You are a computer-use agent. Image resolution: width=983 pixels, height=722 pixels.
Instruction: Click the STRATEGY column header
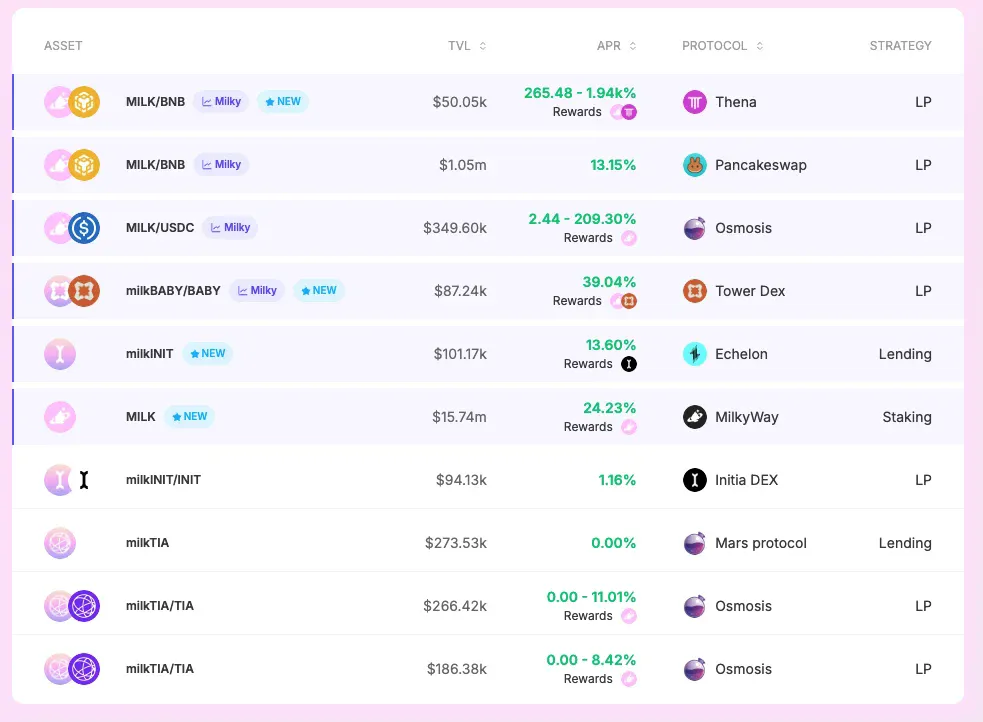900,46
